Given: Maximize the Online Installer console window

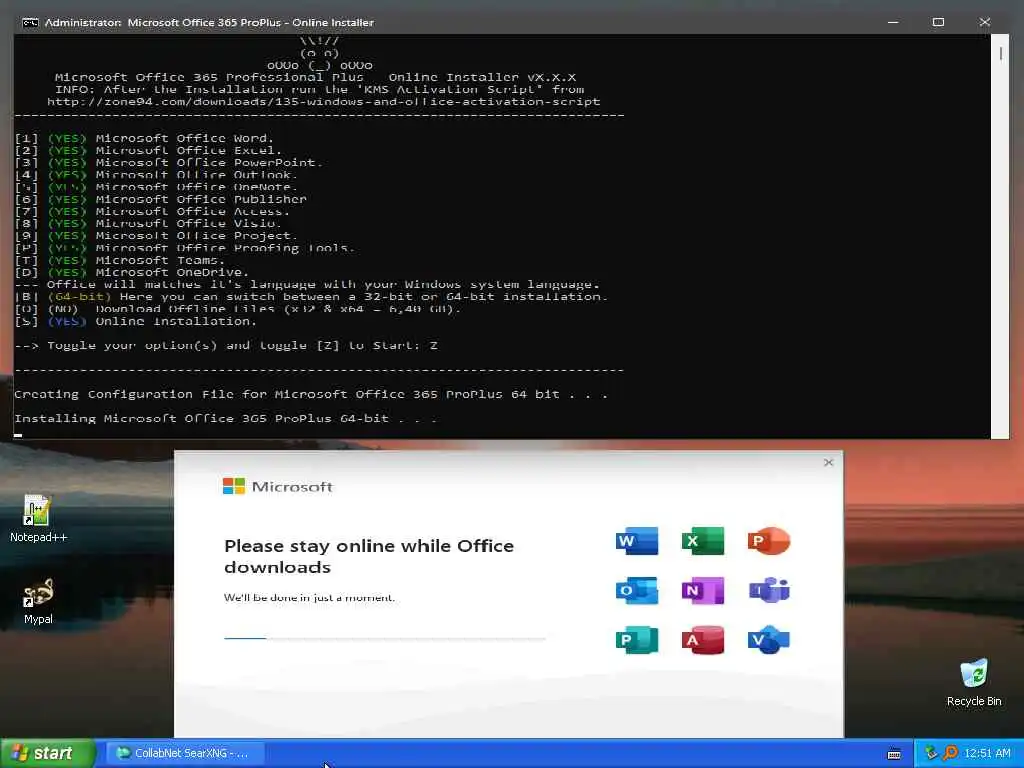Looking at the screenshot, I should pyautogui.click(x=938, y=22).
